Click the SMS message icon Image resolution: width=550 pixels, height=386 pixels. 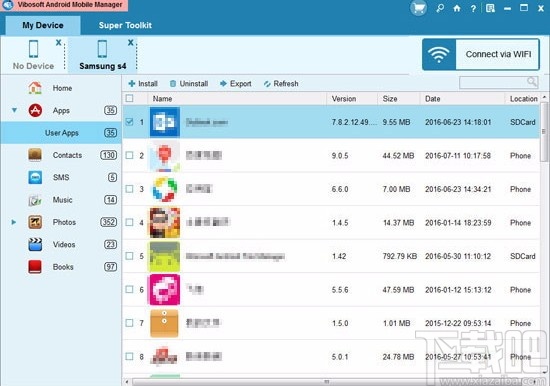click(x=35, y=177)
